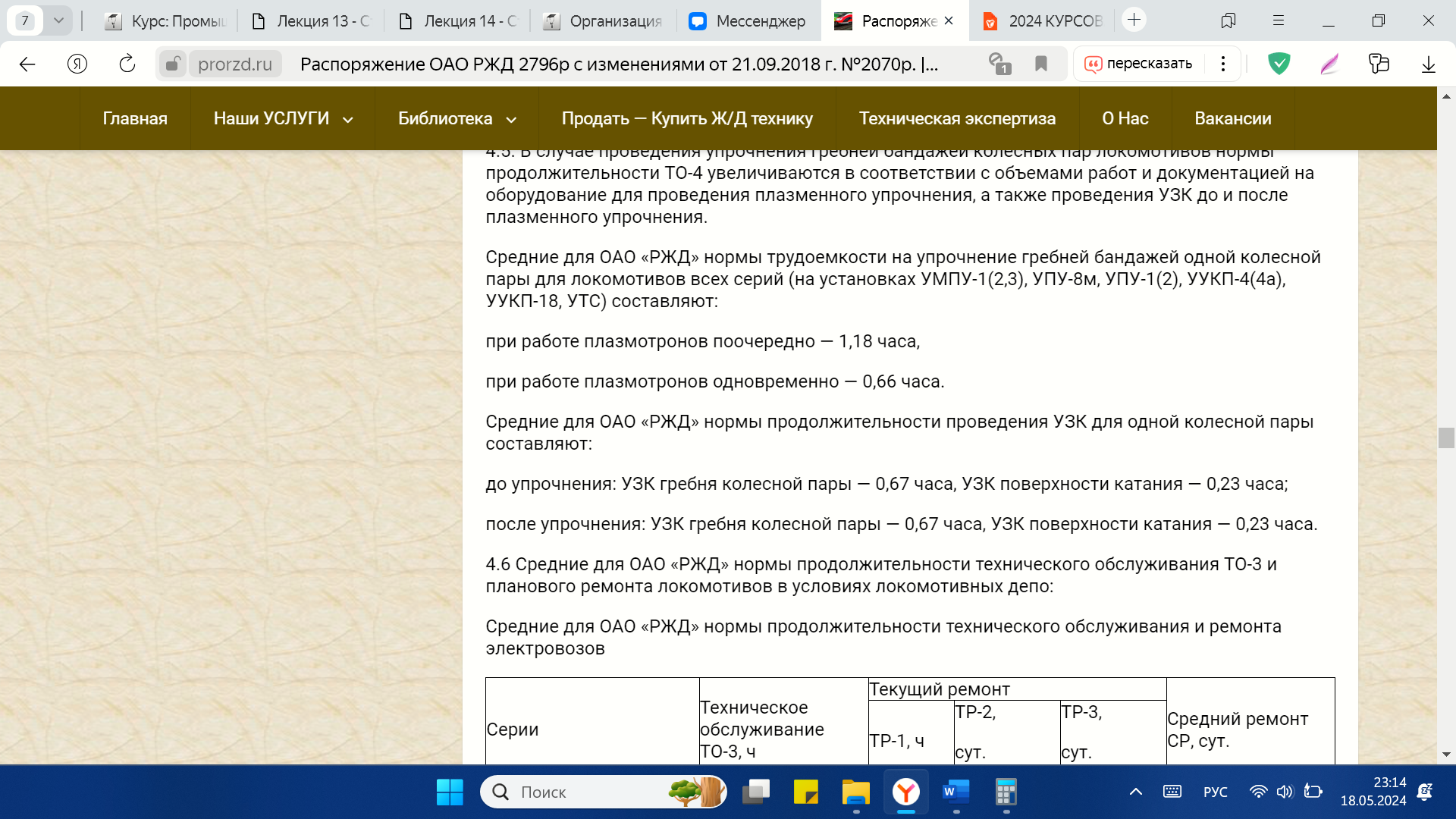Viewport: 1456px width, 819px height.
Task: Click the пересказать button
Action: click(x=1138, y=64)
